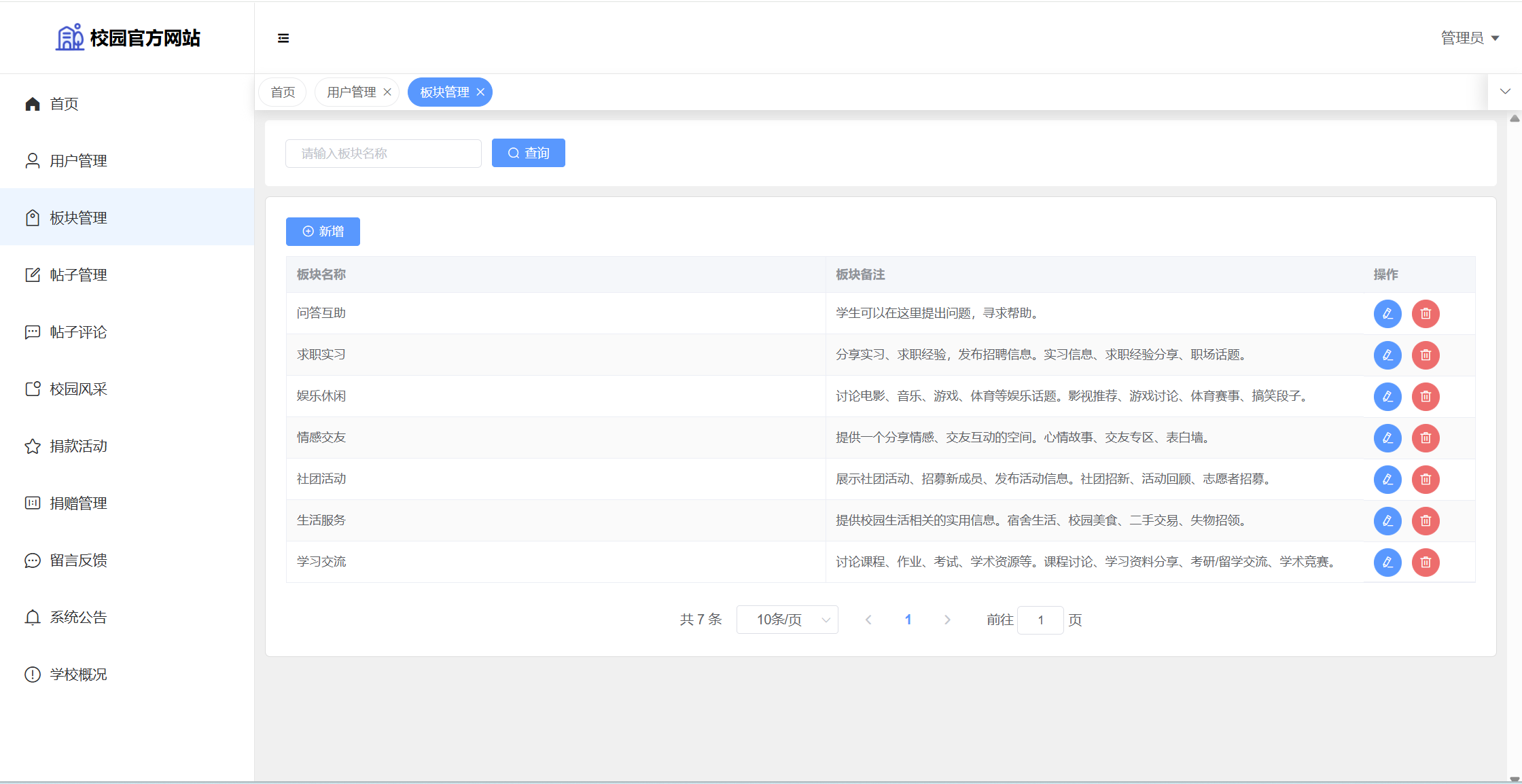Image resolution: width=1522 pixels, height=784 pixels.
Task: Click edit icon for 生活服务 row
Action: coord(1387,521)
